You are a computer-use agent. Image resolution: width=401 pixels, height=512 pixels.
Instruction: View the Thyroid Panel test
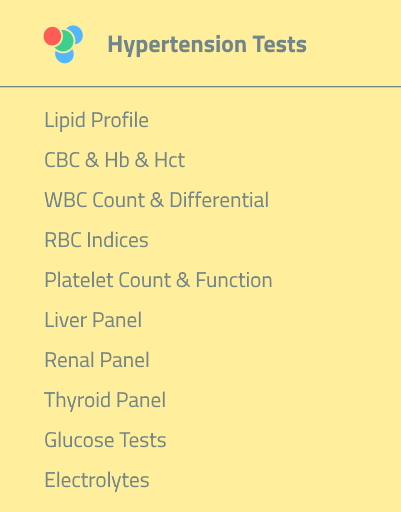105,400
